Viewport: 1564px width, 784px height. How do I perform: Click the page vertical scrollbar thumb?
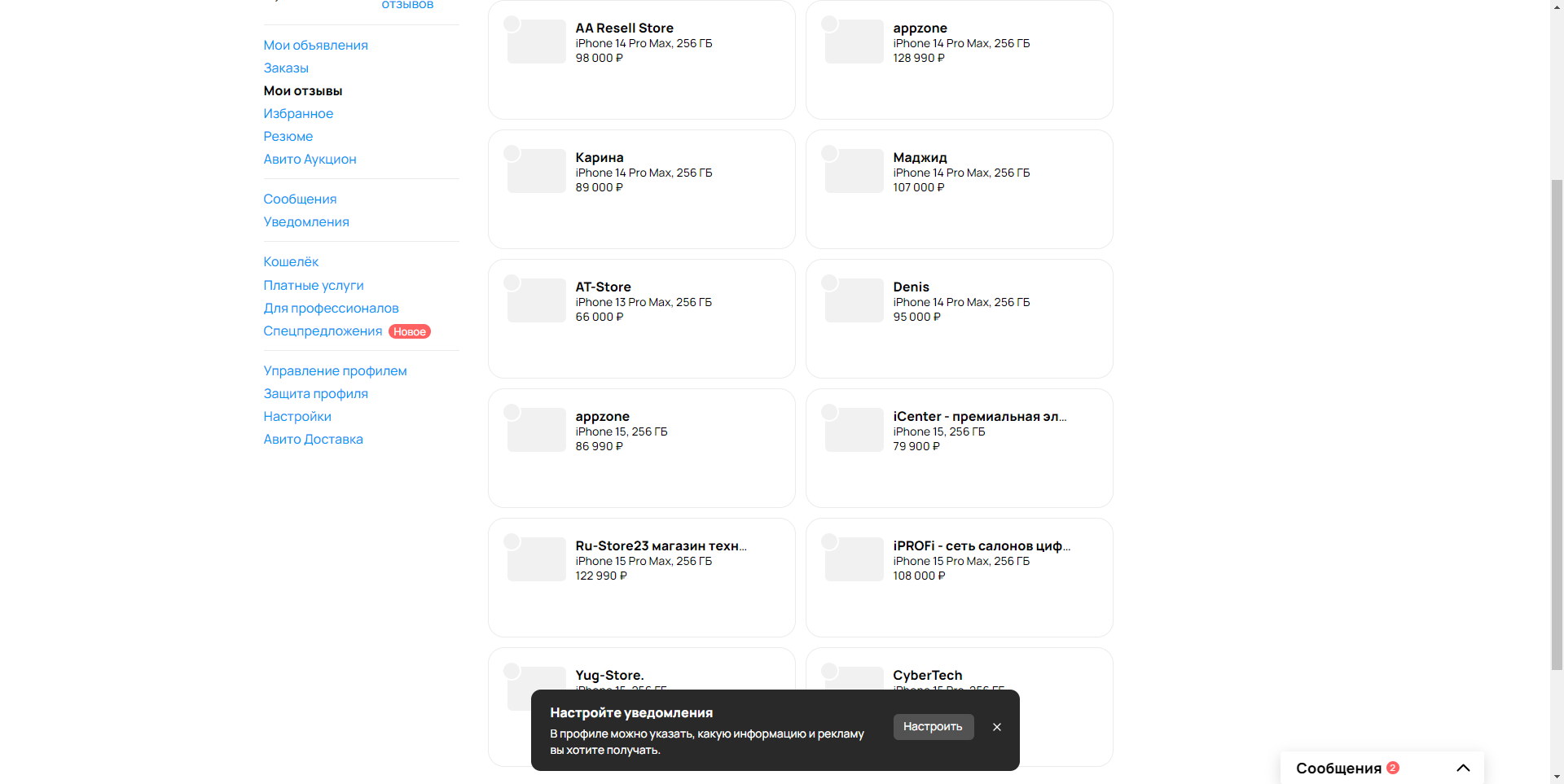point(1557,423)
